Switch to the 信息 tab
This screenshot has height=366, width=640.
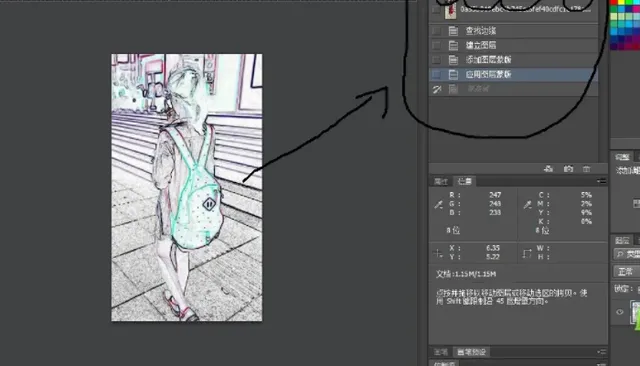[x=464, y=181]
